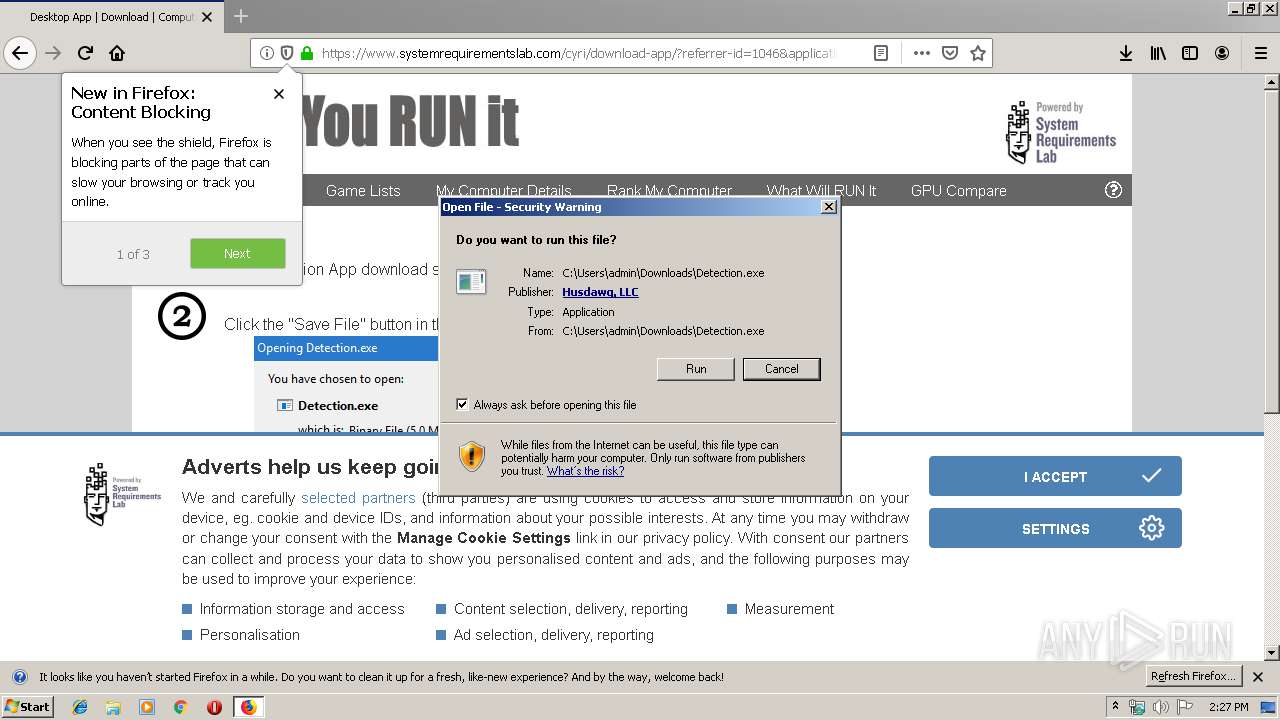Image resolution: width=1280 pixels, height=720 pixels.
Task: Open the Firefox home page icon
Action: click(x=117, y=53)
